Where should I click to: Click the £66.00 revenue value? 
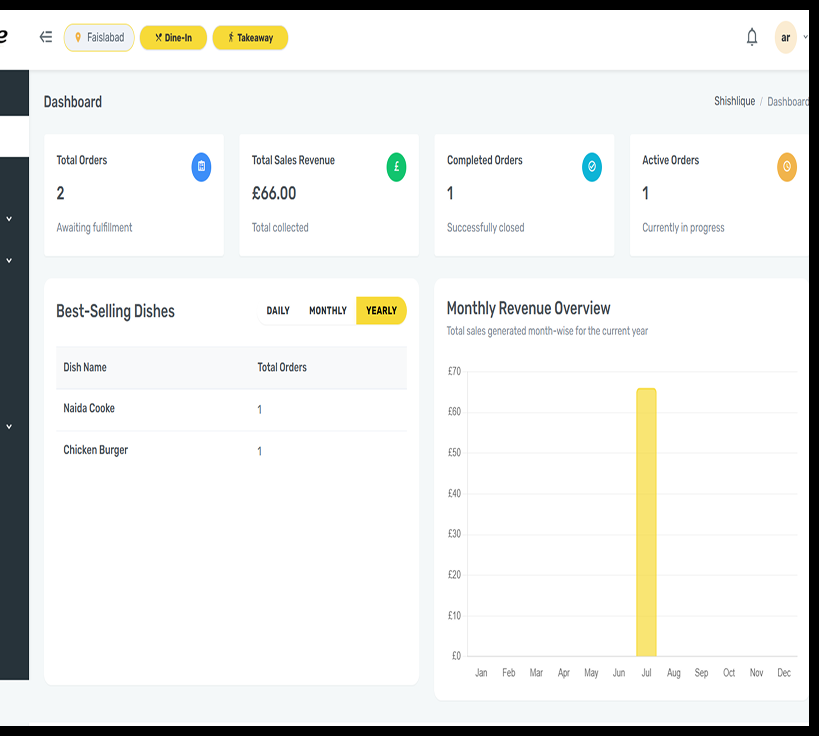274,193
